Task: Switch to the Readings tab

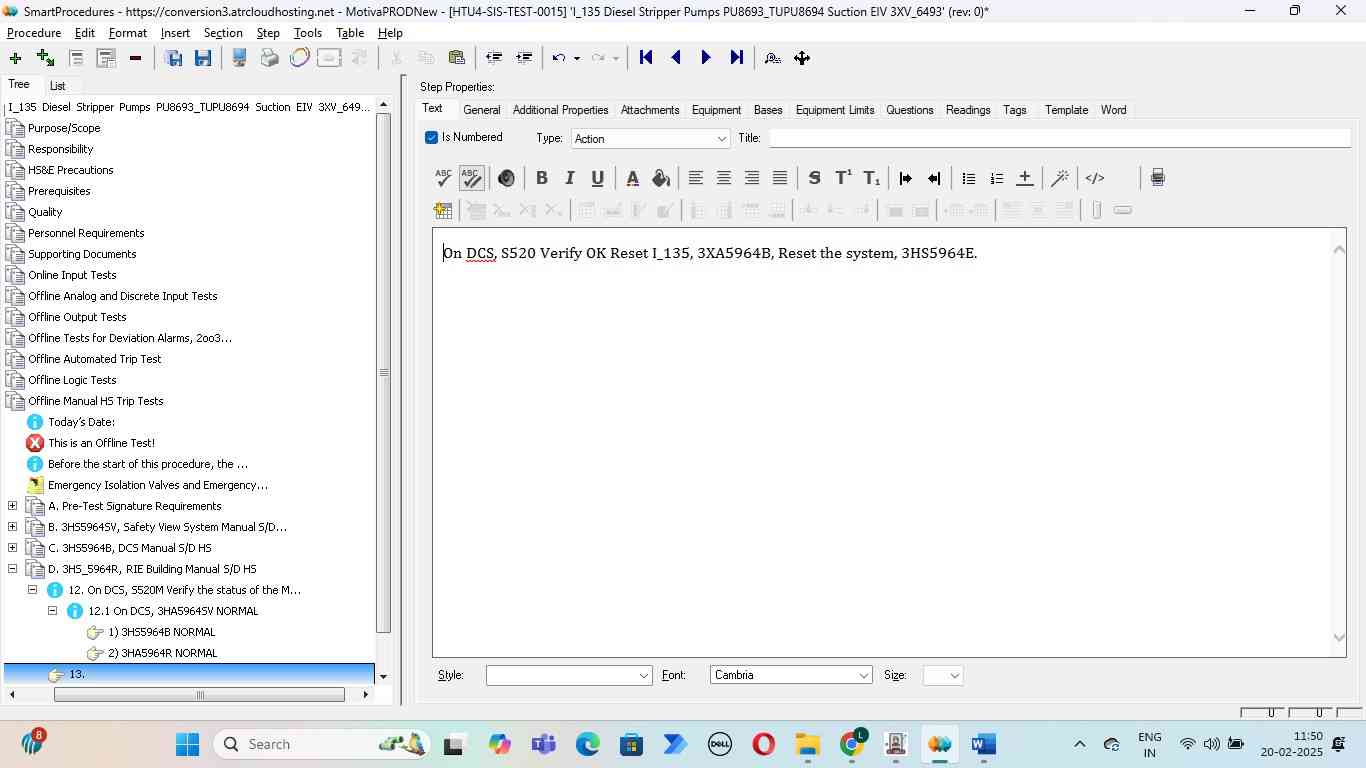Action: click(968, 110)
